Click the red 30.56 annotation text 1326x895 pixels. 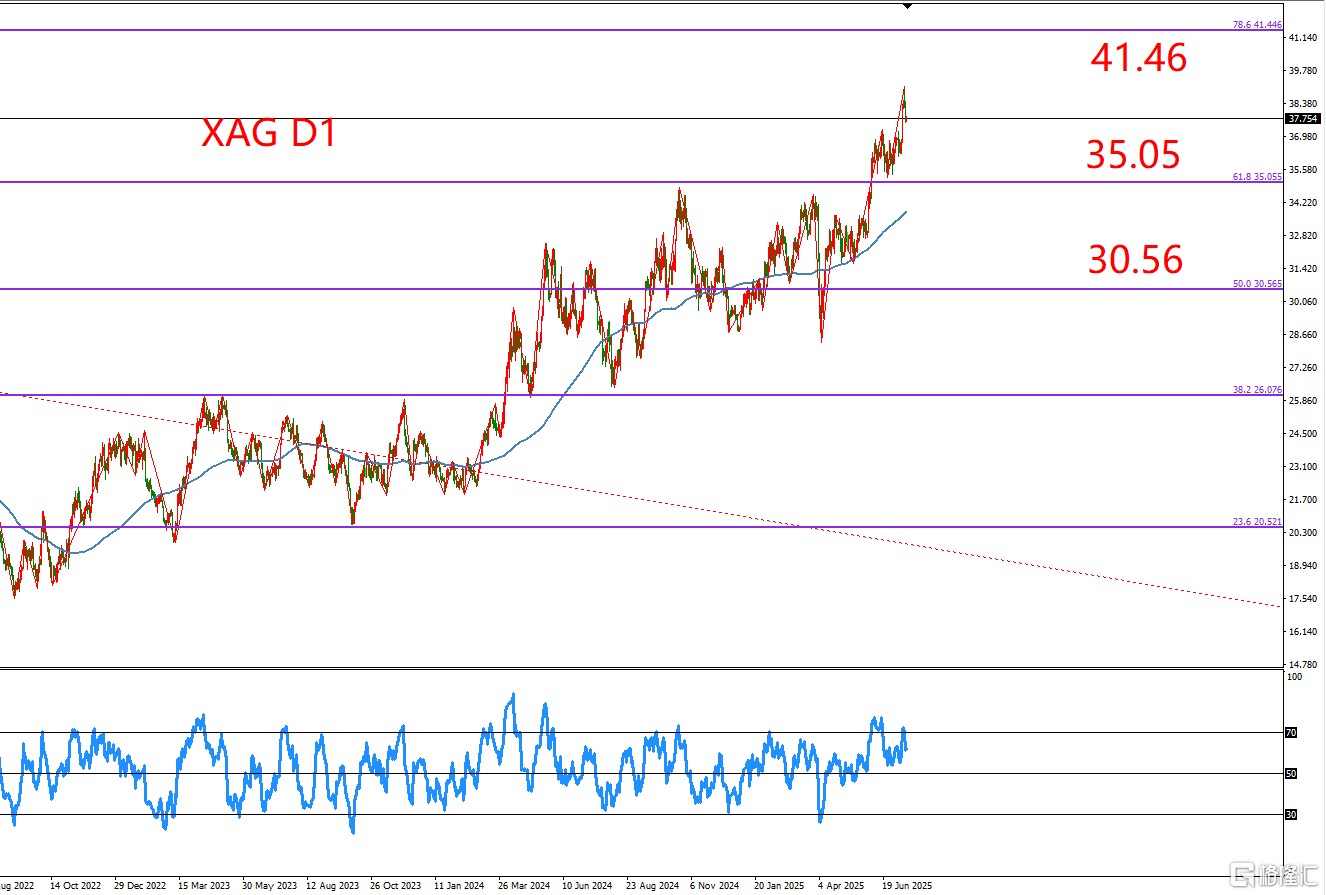[x=1136, y=260]
